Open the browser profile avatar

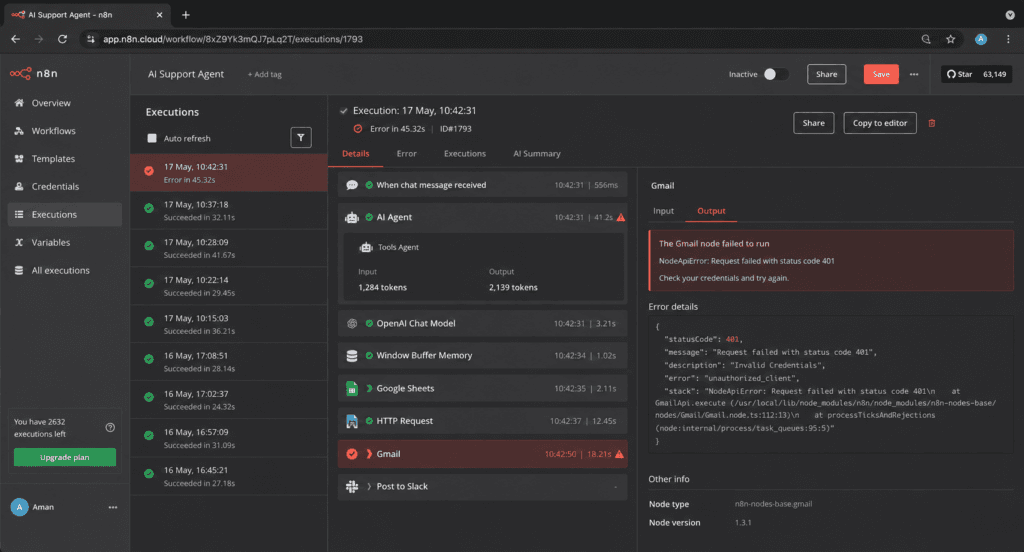pyautogui.click(x=981, y=39)
